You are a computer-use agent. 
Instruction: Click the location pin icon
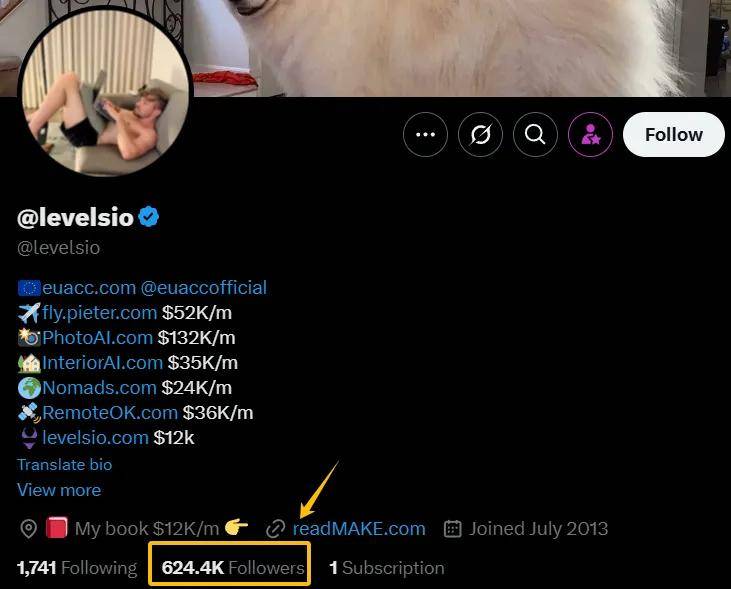(28, 529)
